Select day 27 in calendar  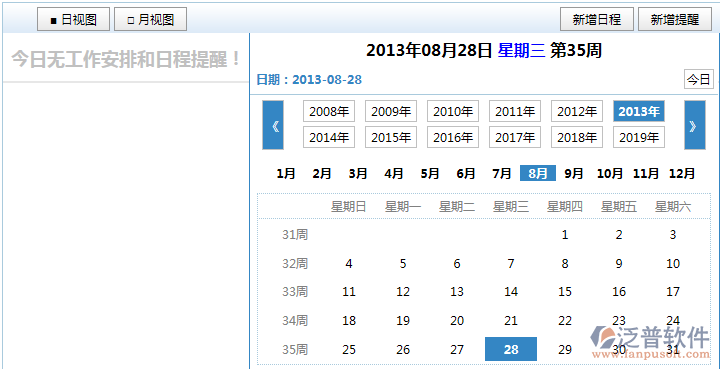[x=457, y=350]
